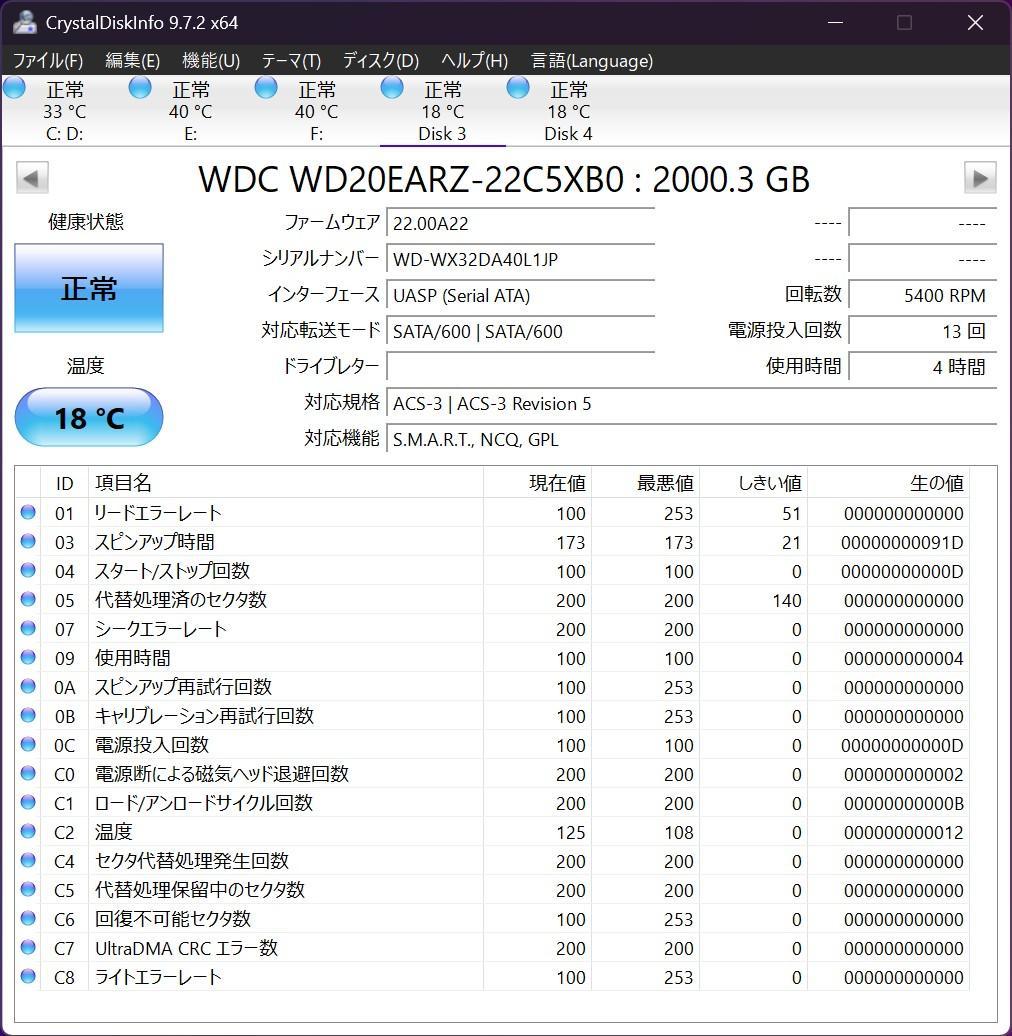Click the 生の値 column header
1012x1036 pixels.
[888, 483]
